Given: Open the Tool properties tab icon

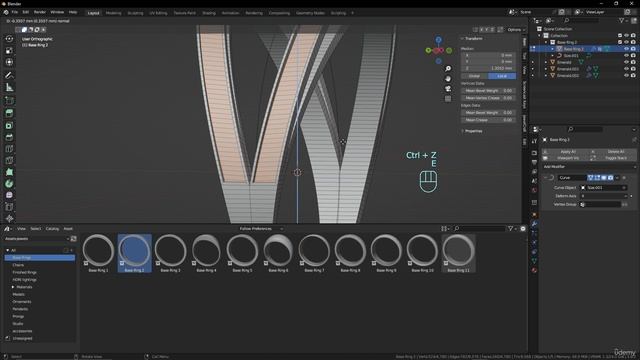Looking at the screenshot, I should pos(534,141).
